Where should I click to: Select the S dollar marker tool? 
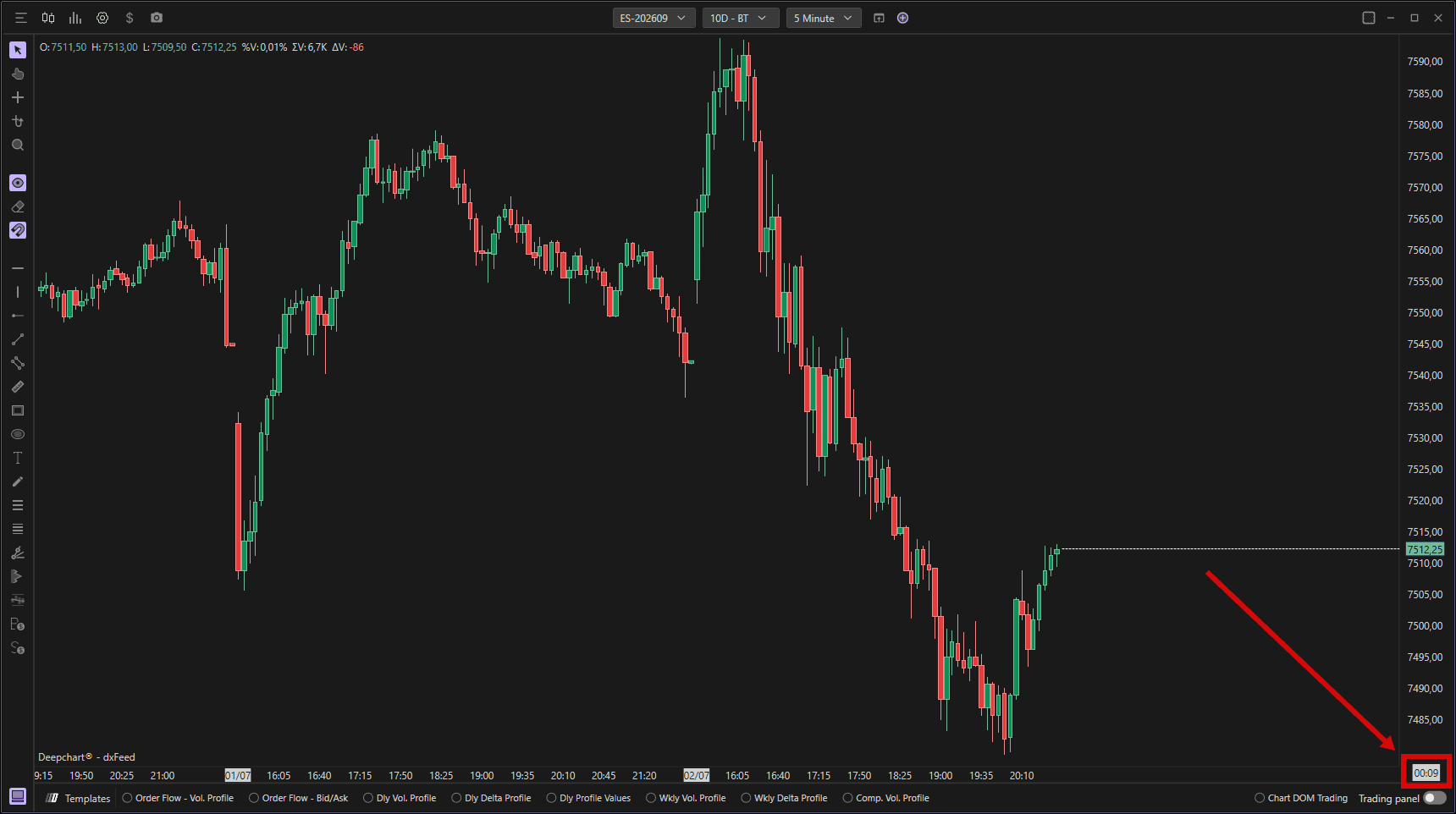click(x=18, y=648)
